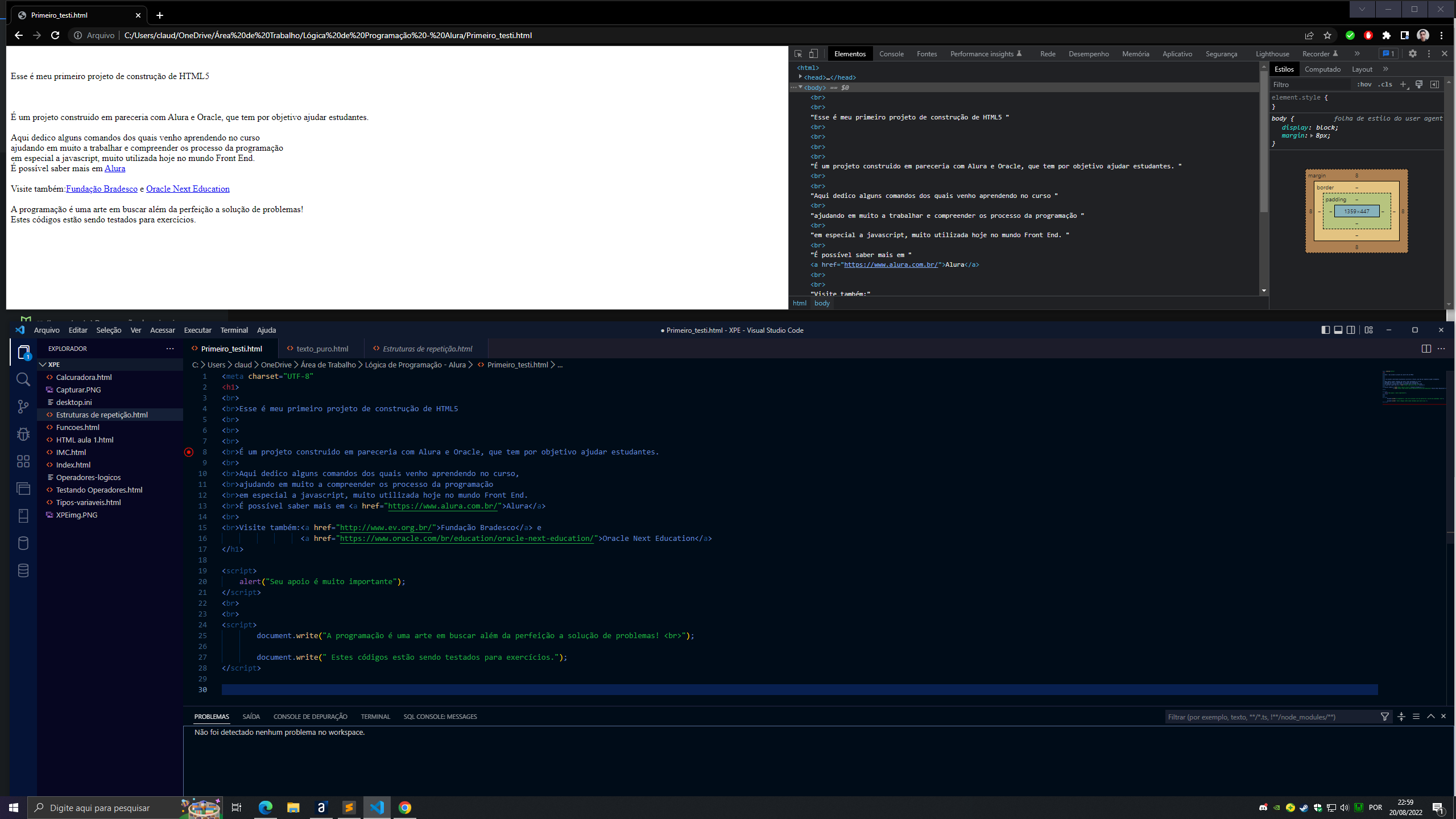1456x819 pixels.
Task: Toggle VS Code bottom panel layout icon
Action: tap(1338, 330)
